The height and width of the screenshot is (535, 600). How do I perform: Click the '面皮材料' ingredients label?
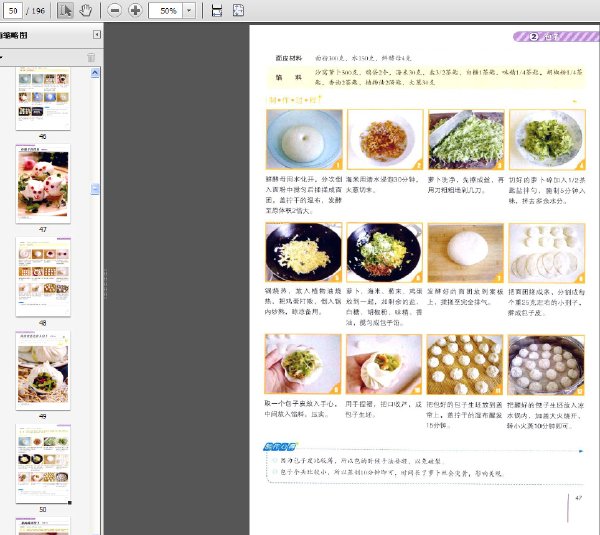click(x=289, y=58)
